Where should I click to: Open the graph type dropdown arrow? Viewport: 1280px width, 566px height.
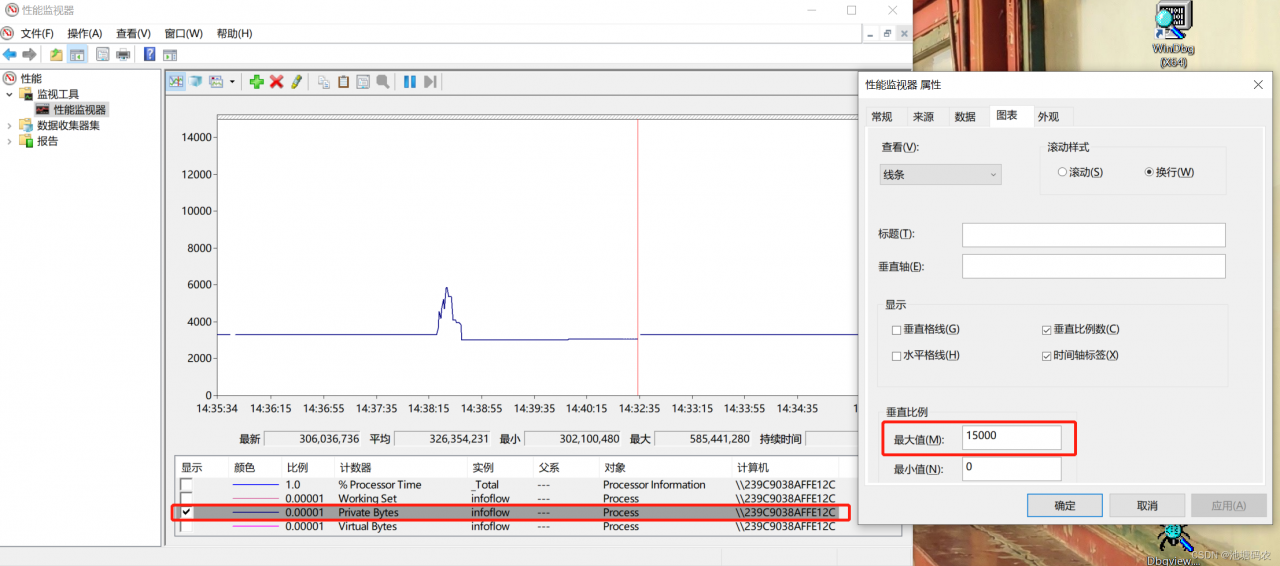(233, 82)
